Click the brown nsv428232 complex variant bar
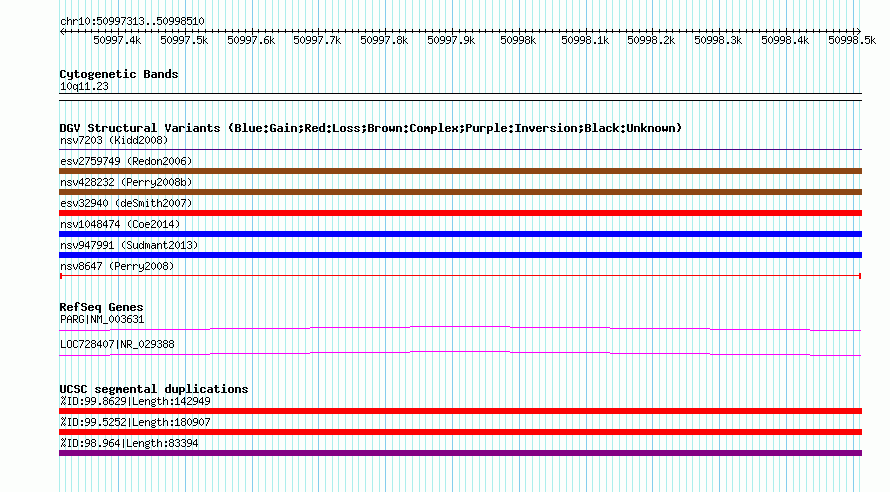Viewport: 890px width, 492px height. point(460,192)
